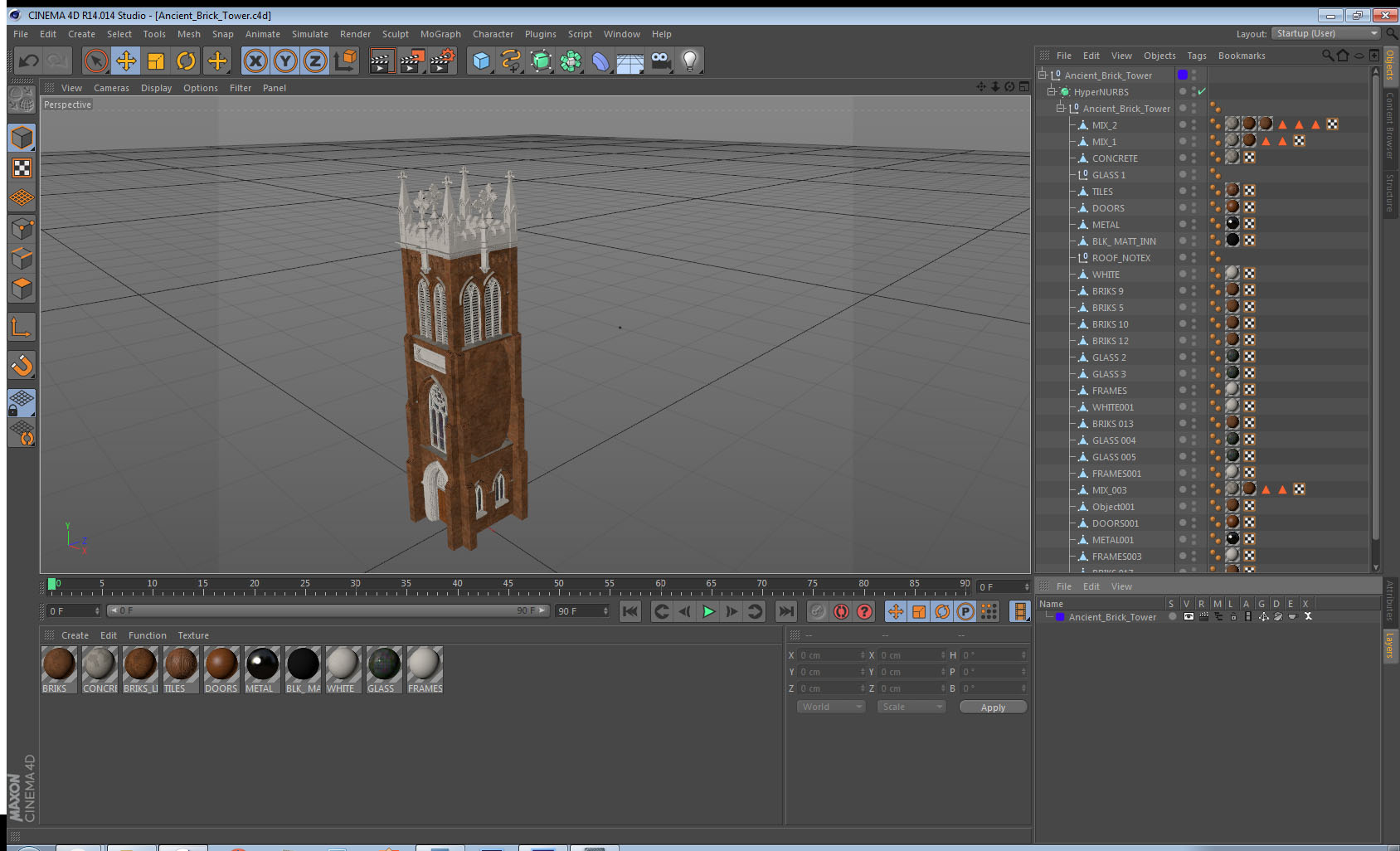Open the Layout Startup dropdown
The width and height of the screenshot is (1400, 851).
(x=1326, y=33)
